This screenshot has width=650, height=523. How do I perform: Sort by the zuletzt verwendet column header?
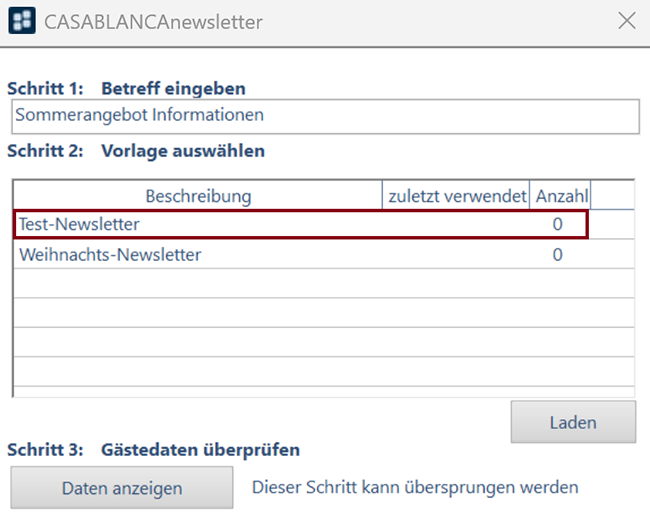click(456, 196)
